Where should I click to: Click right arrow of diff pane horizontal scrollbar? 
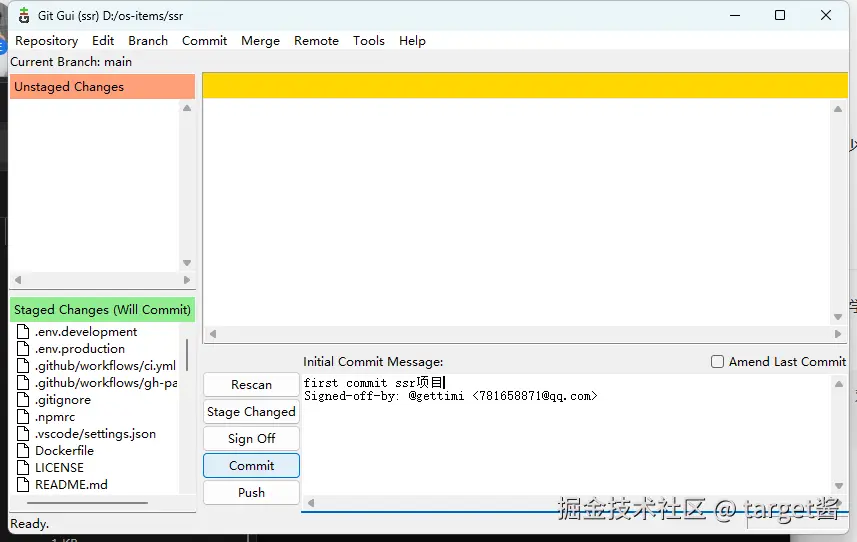coord(838,334)
